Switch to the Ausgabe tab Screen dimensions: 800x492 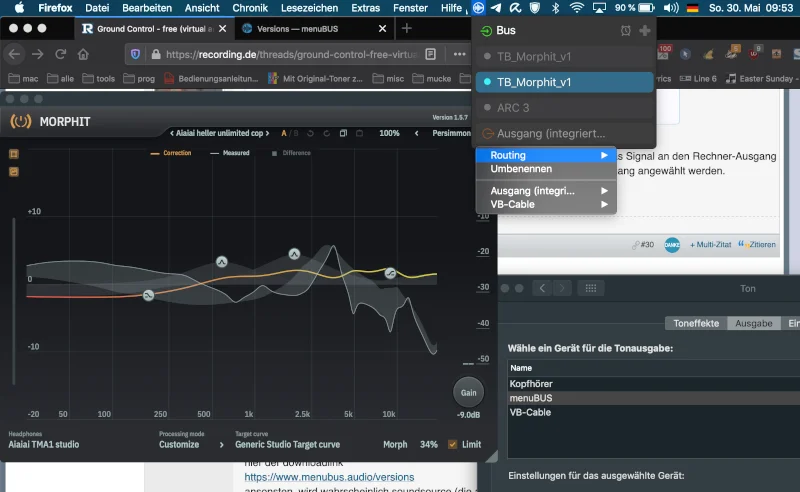(754, 324)
